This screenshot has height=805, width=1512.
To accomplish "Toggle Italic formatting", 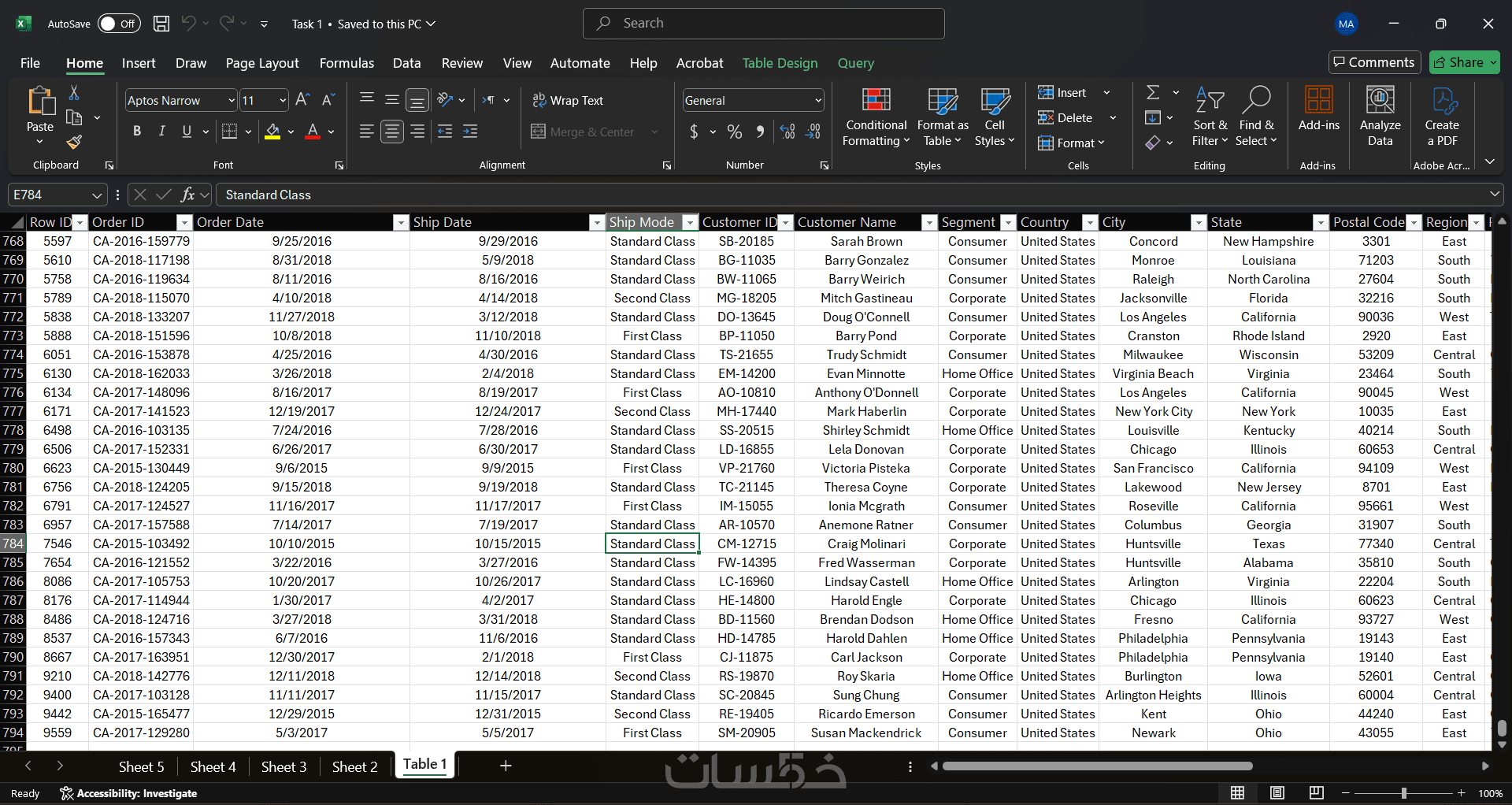I will coord(161,132).
